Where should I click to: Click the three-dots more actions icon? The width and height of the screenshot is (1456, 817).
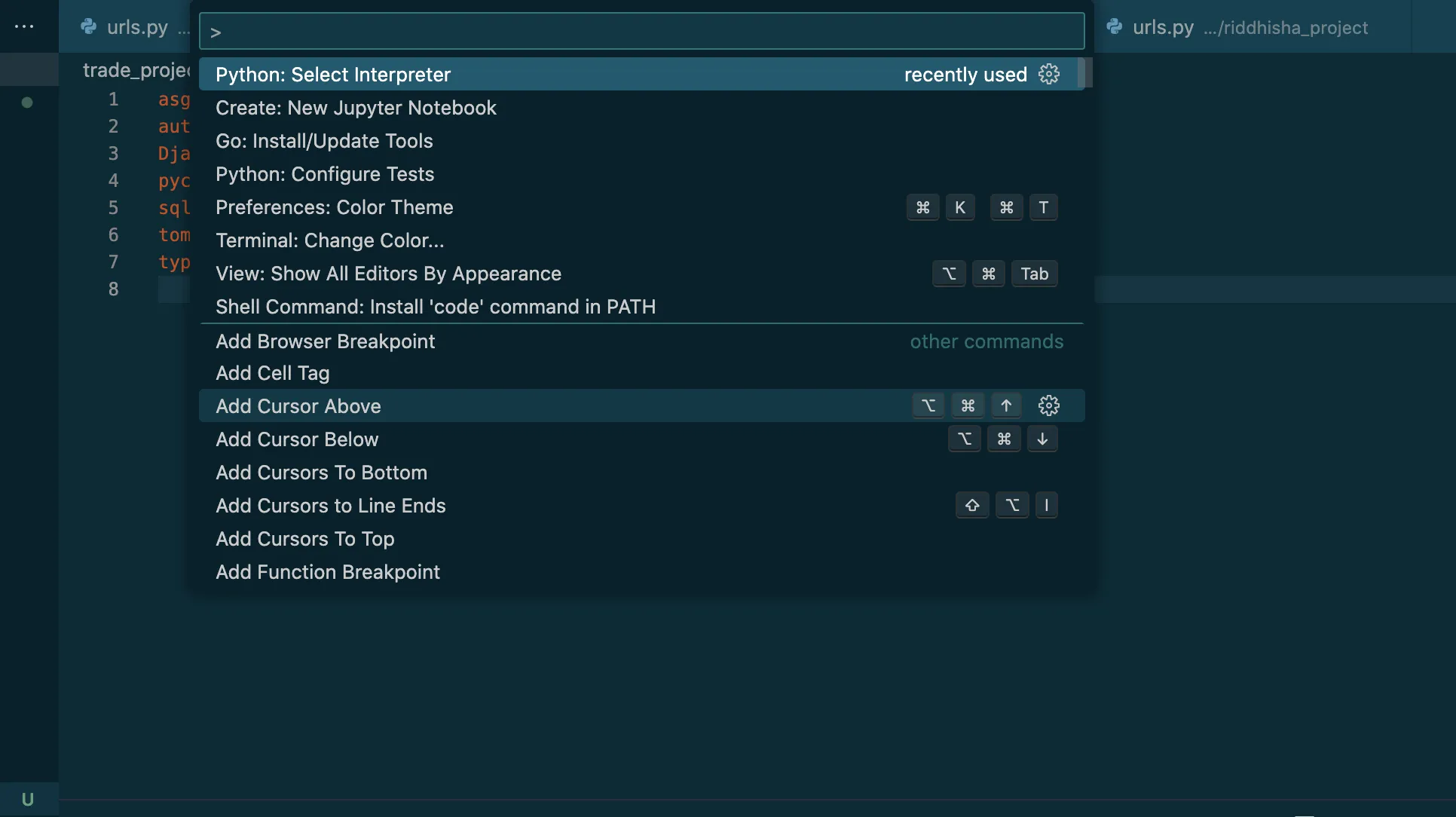pyautogui.click(x=24, y=26)
